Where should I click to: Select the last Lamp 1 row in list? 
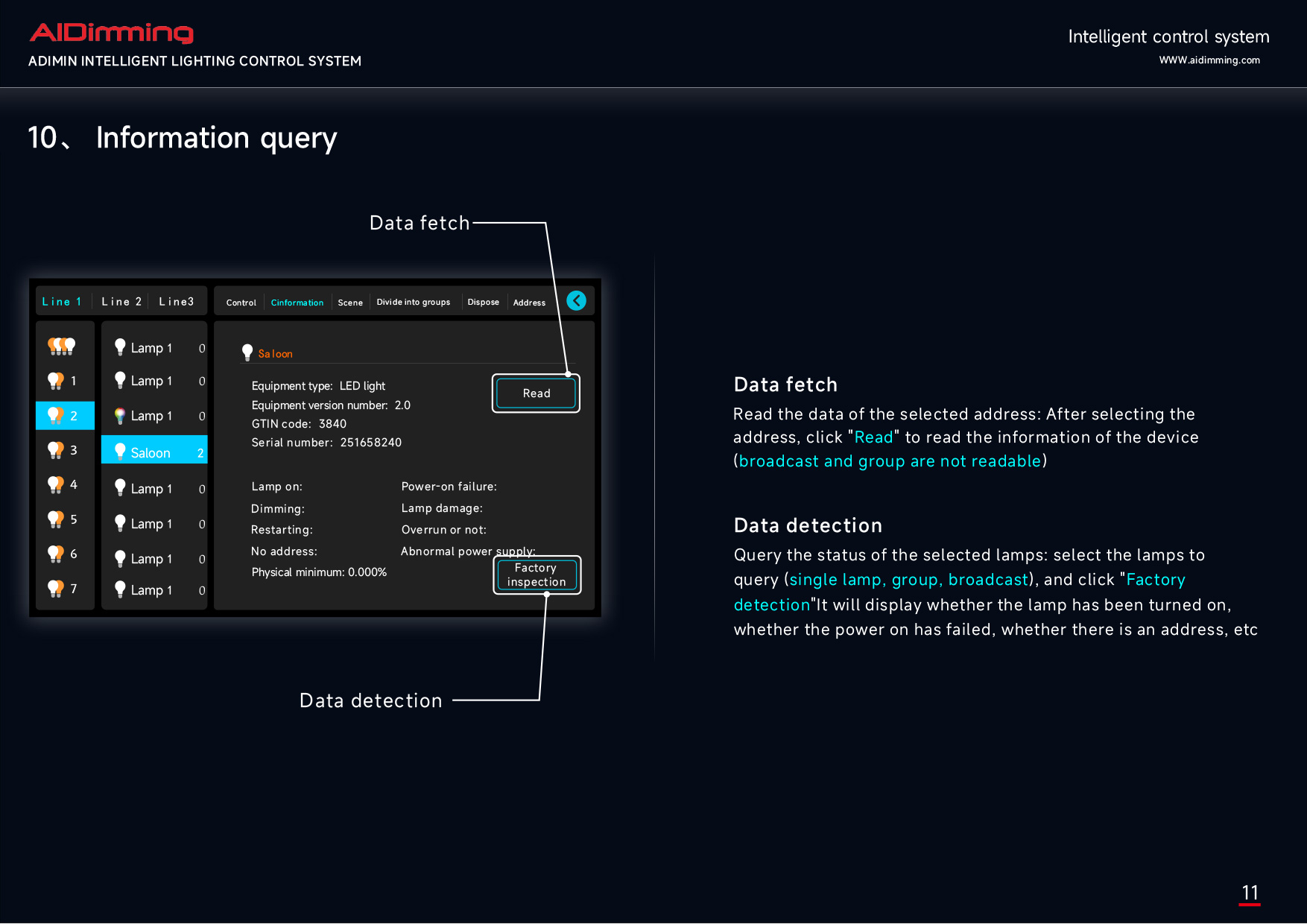[x=154, y=590]
